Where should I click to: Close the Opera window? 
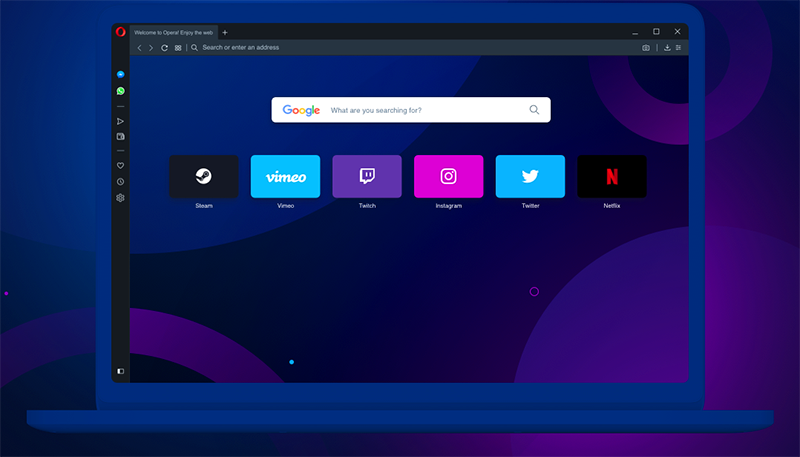tap(678, 32)
